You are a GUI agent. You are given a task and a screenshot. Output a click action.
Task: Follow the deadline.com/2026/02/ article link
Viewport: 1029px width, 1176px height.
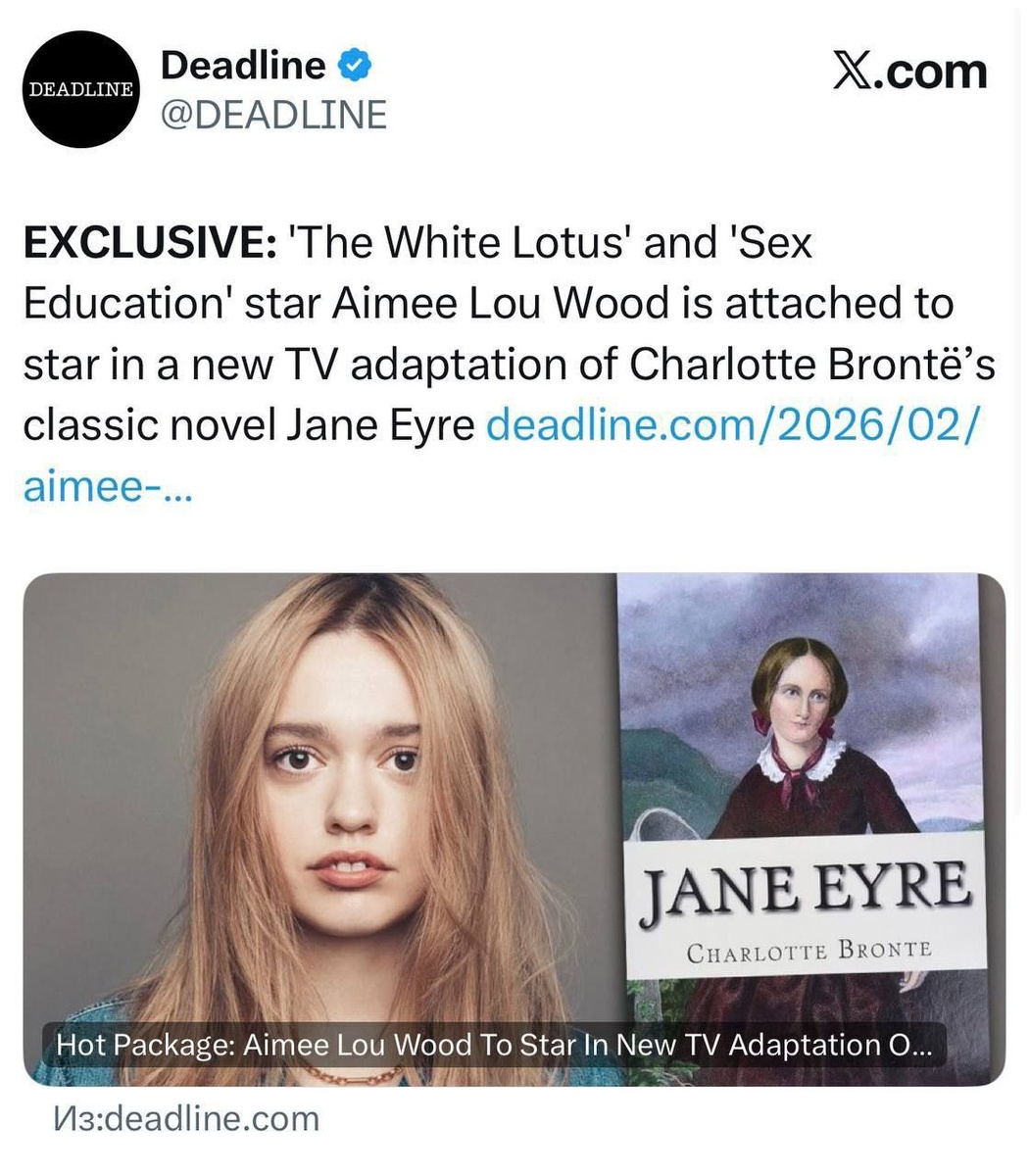pyautogui.click(x=732, y=425)
